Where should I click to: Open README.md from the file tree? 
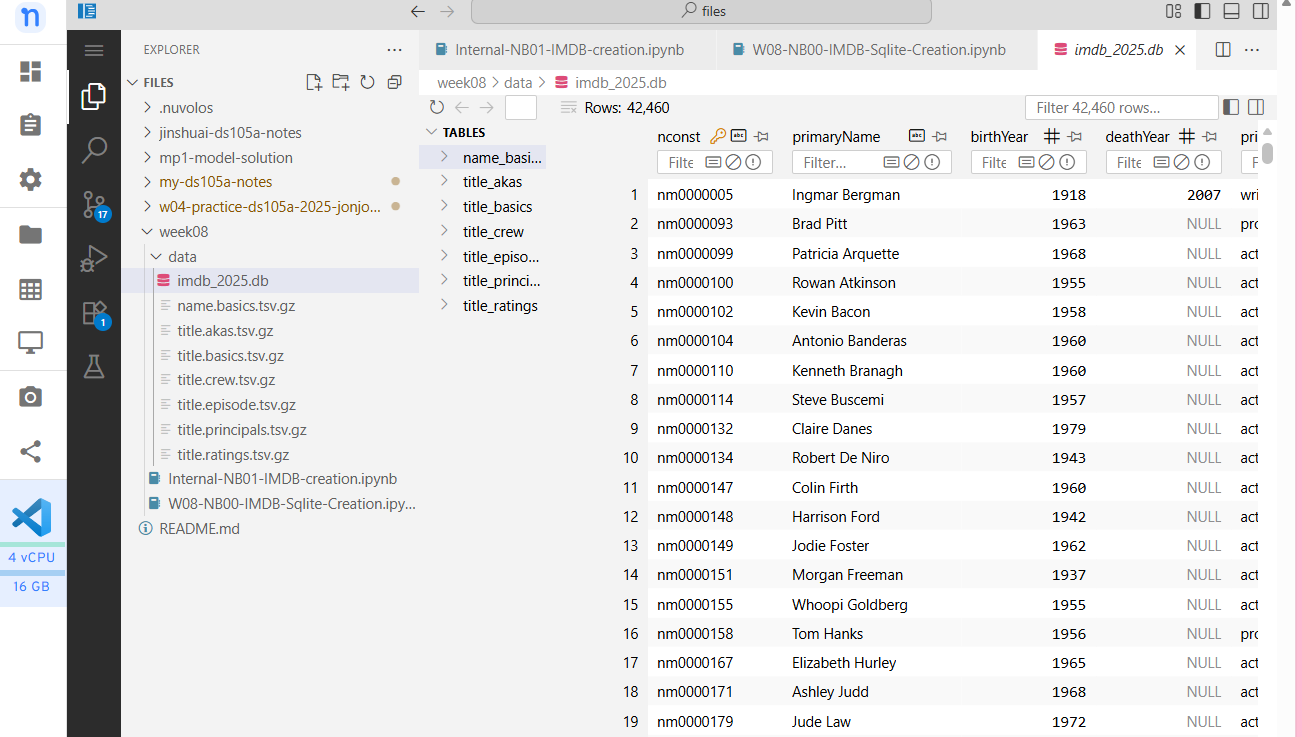pos(199,529)
